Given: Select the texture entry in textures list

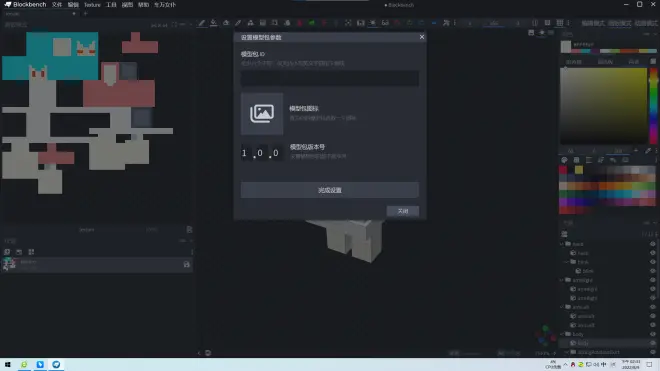Looking at the screenshot, I should [x=97, y=264].
